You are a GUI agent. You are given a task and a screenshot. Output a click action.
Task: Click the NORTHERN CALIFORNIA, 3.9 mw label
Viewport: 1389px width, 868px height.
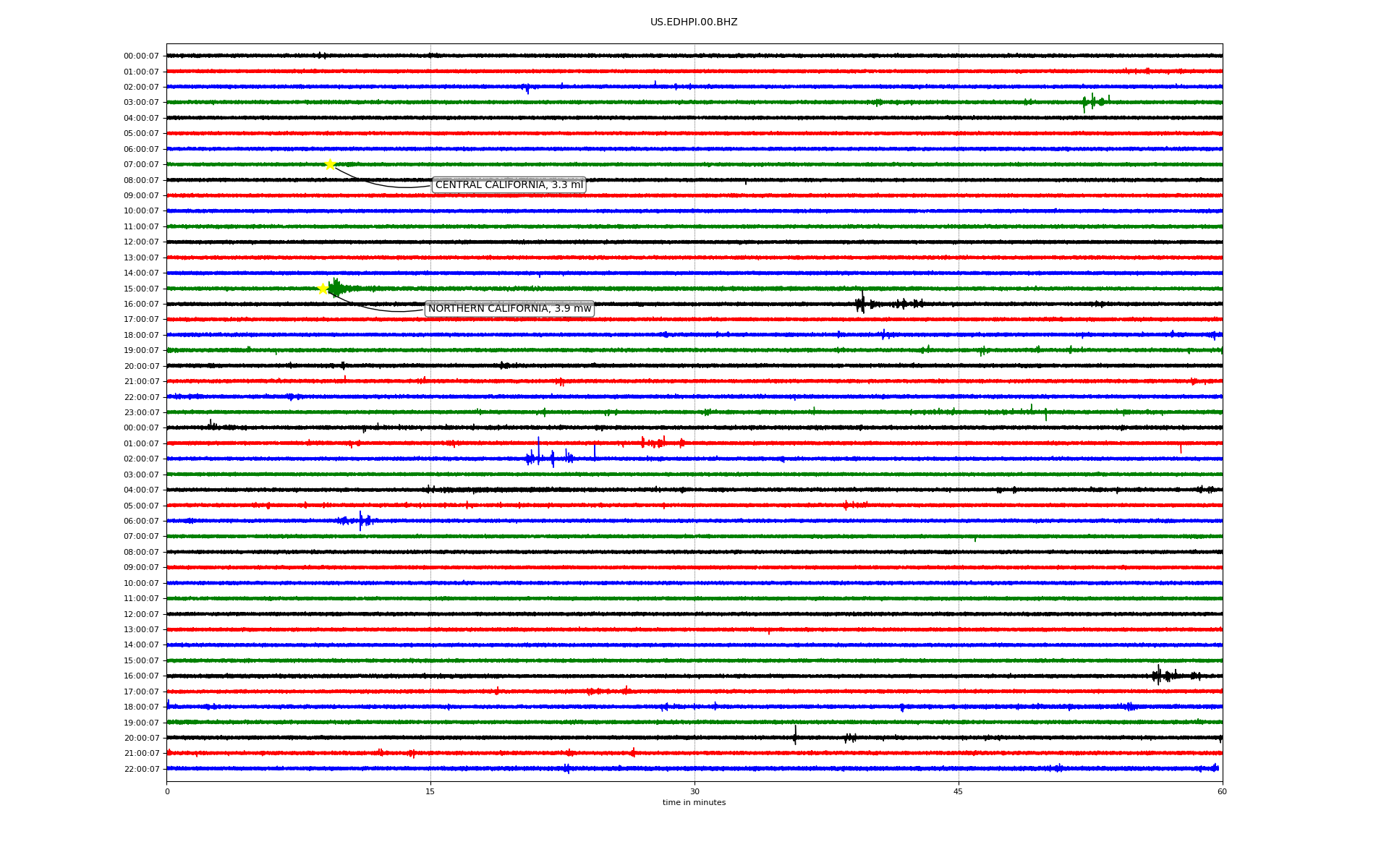click(509, 309)
